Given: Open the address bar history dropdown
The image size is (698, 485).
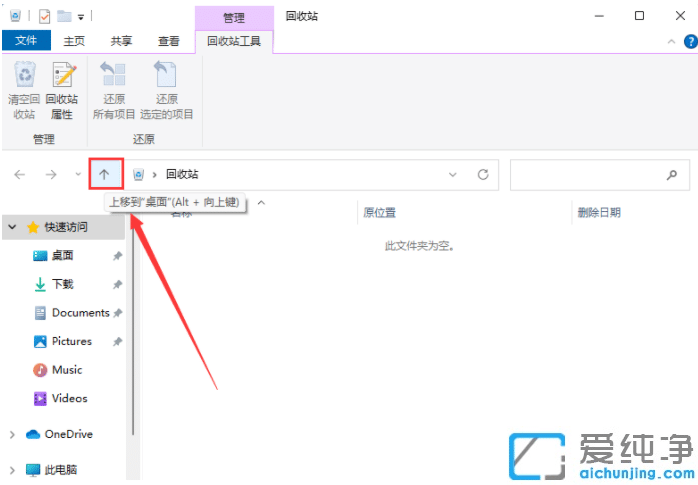Looking at the screenshot, I should (x=453, y=174).
